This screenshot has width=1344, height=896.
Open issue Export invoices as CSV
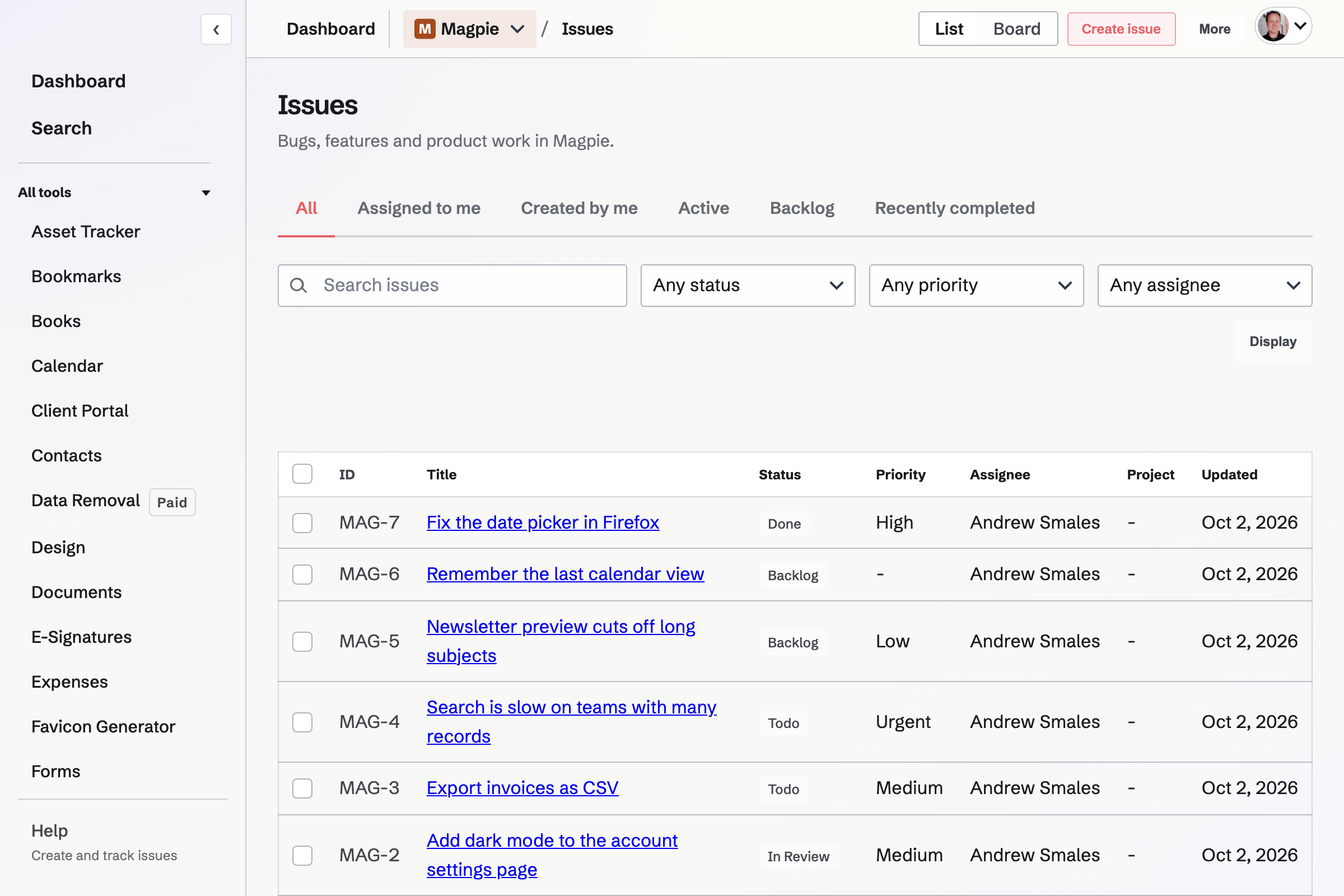point(522,787)
